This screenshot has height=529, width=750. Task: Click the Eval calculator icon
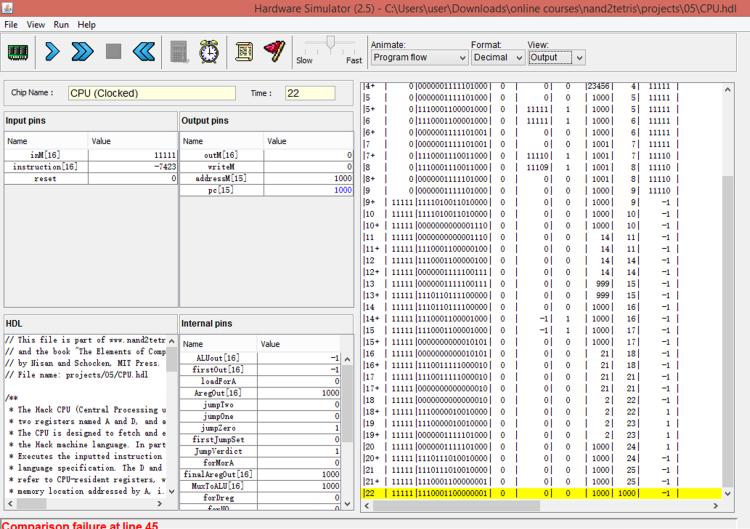pos(182,51)
